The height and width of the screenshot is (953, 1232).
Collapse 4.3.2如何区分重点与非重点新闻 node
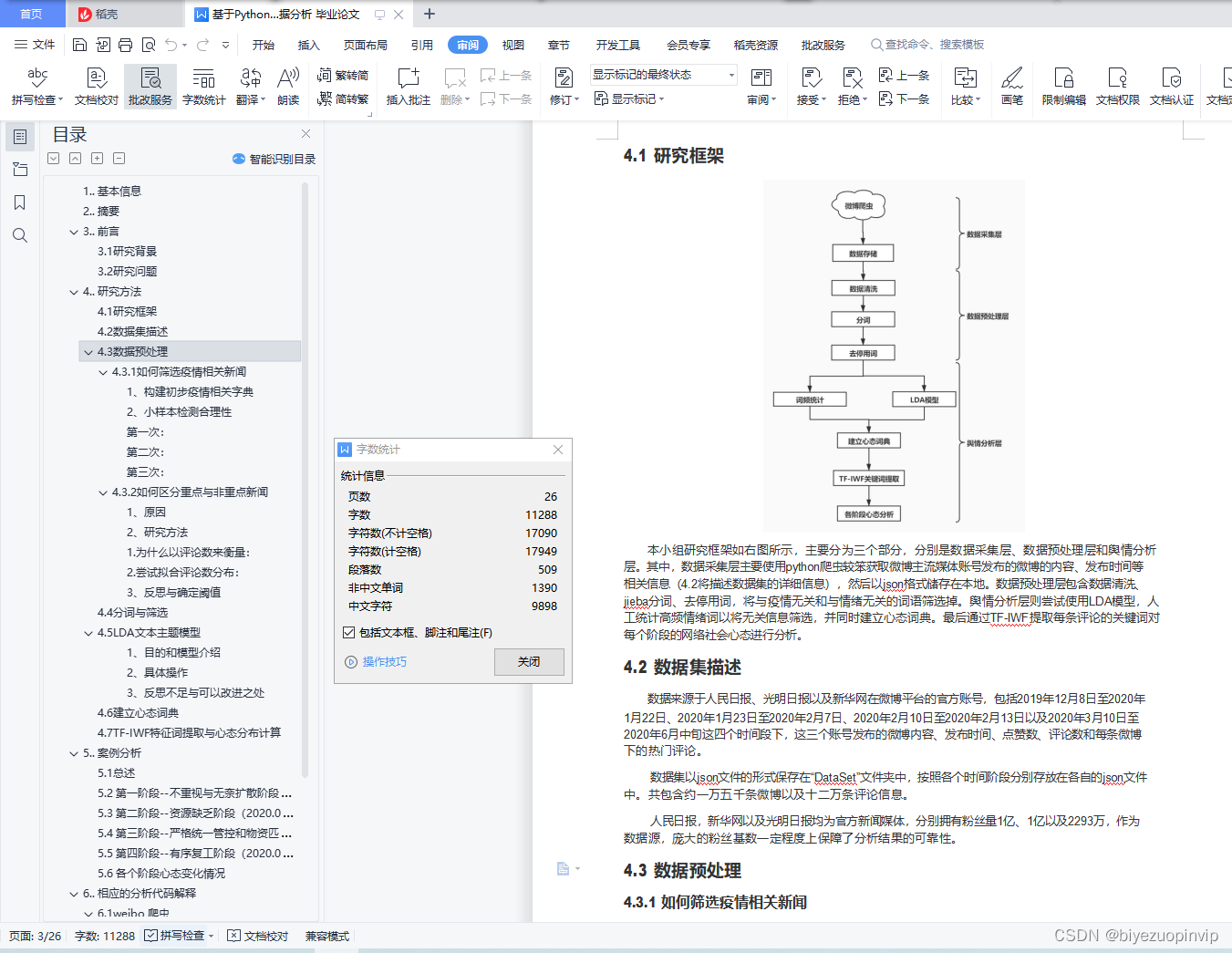(103, 492)
